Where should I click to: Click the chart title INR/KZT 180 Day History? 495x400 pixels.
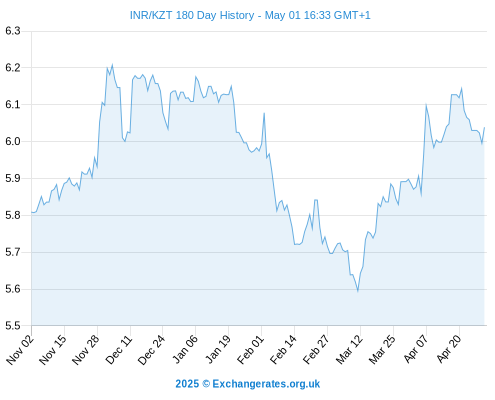pyautogui.click(x=192, y=15)
